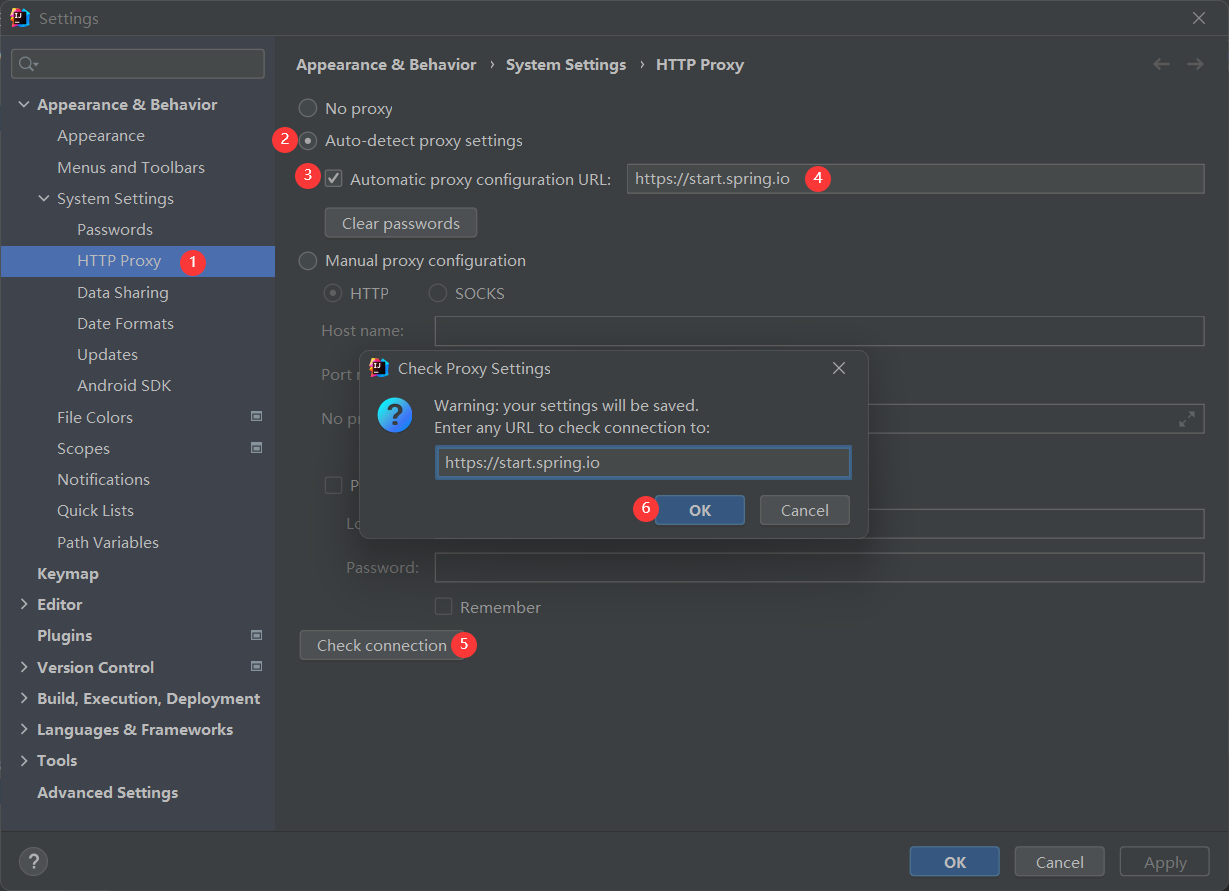
Task: Expand the Editor tree node
Action: (24, 604)
